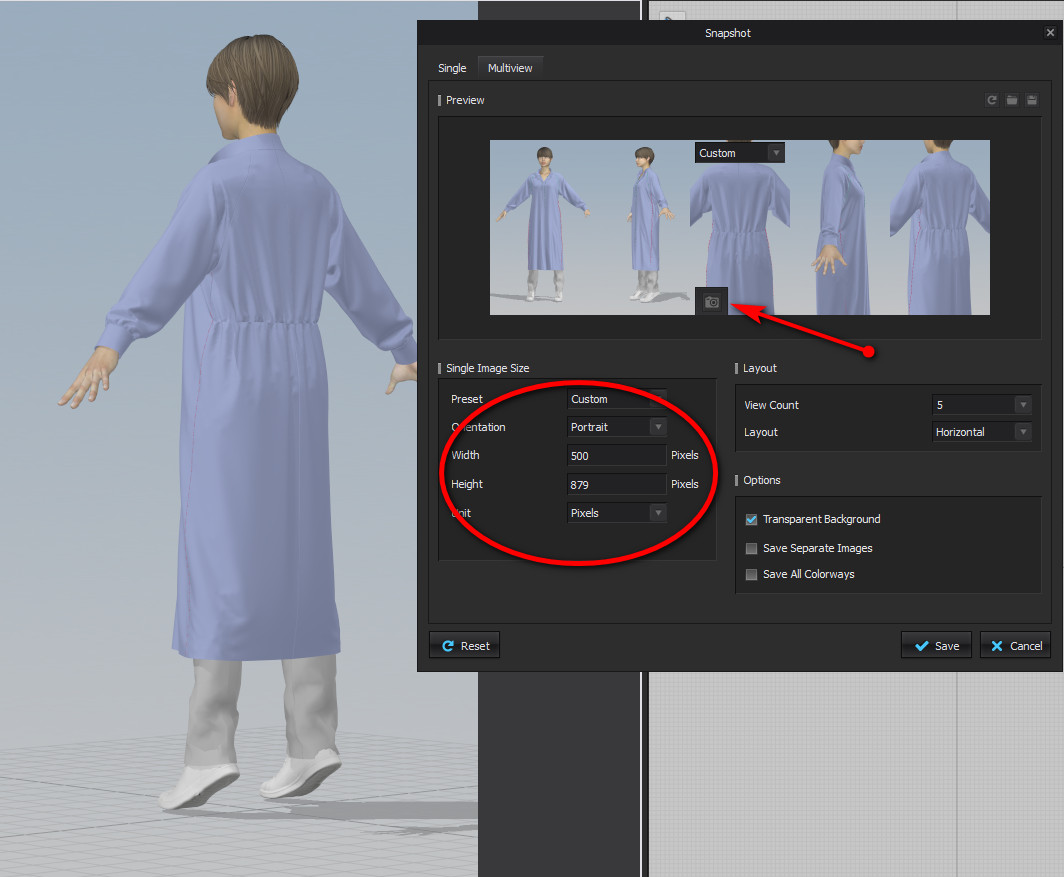Switch to the Single tab

point(452,68)
